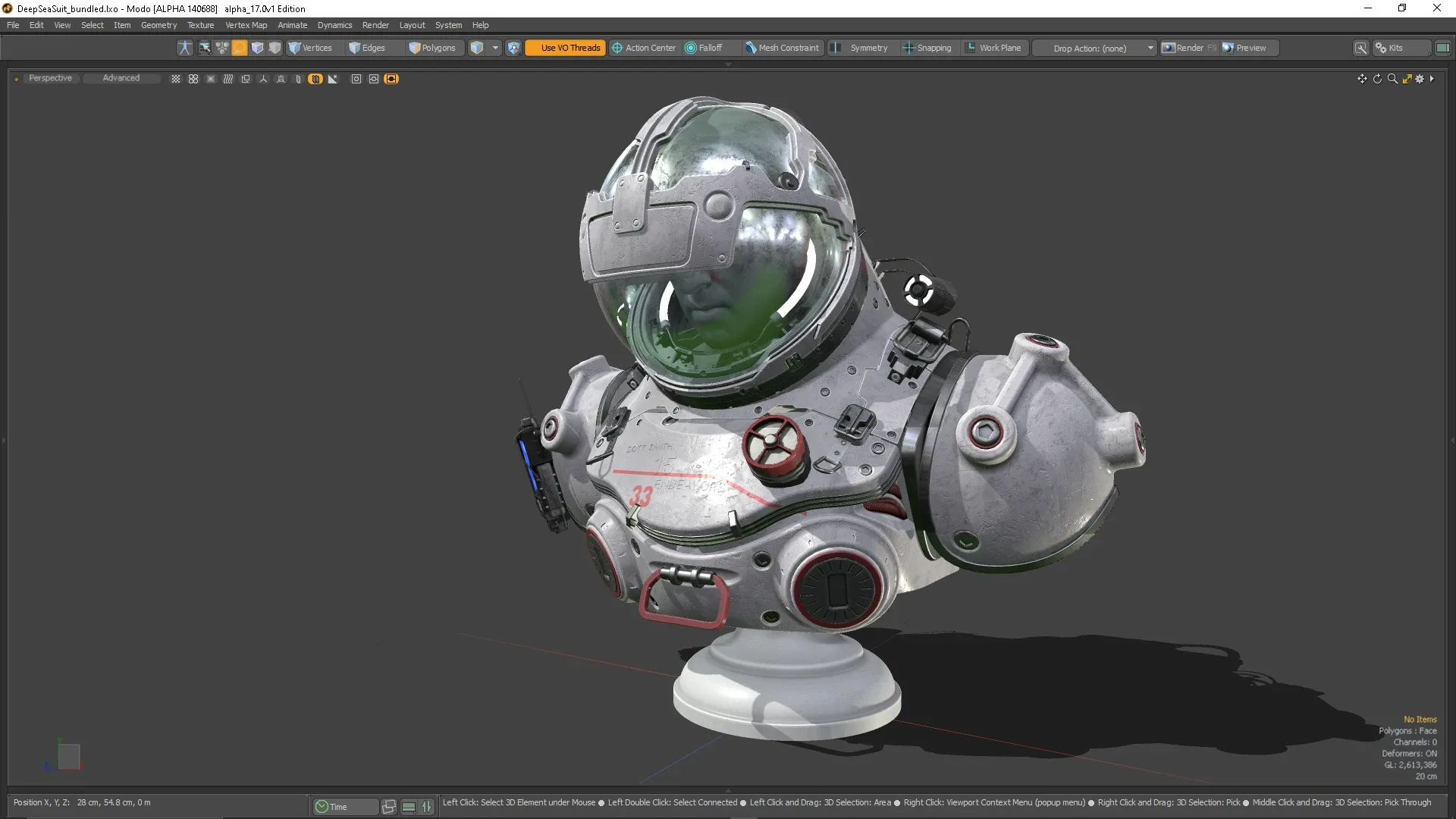This screenshot has height=819, width=1456.
Task: Open the Advanced shading style dropdown
Action: (121, 78)
